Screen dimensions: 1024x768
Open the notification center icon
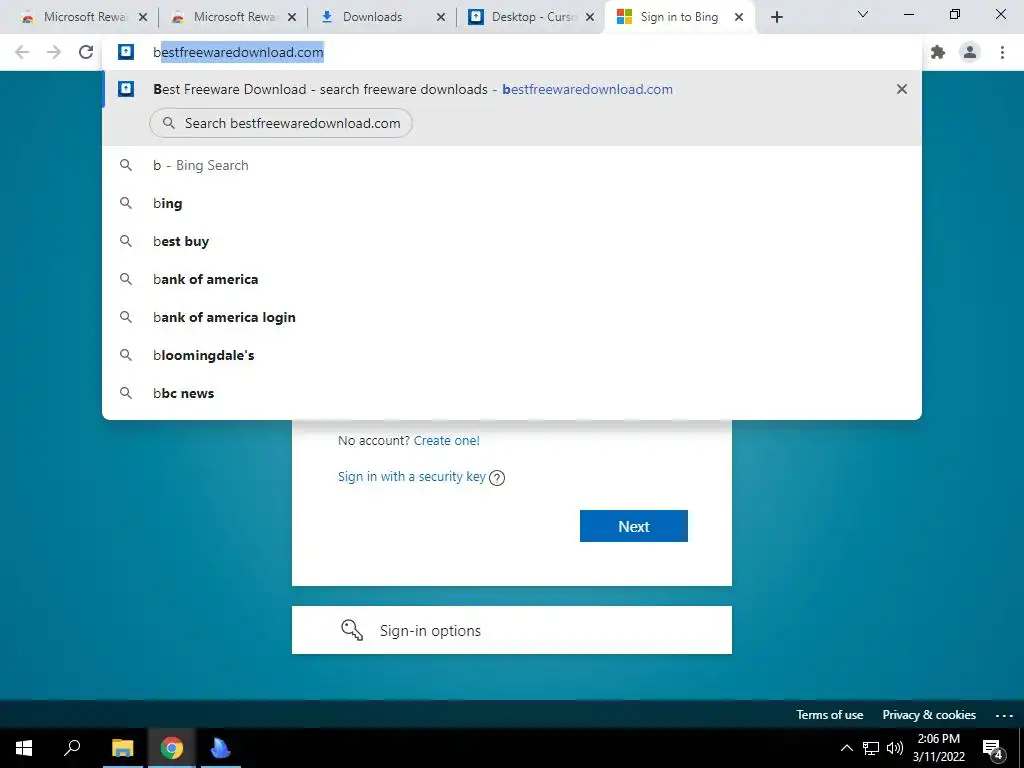[993, 750]
